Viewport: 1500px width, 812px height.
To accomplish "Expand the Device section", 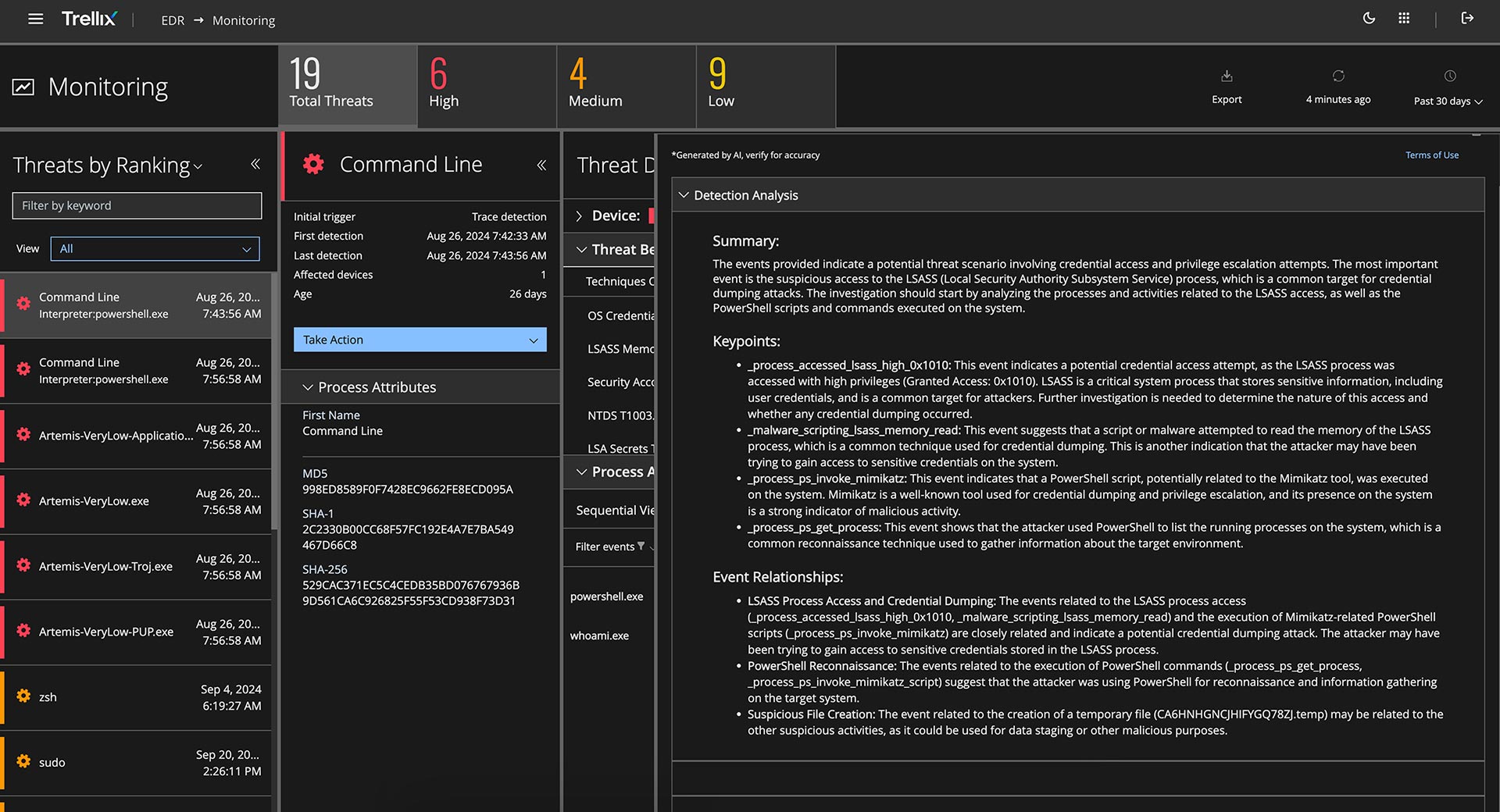I will (580, 216).
